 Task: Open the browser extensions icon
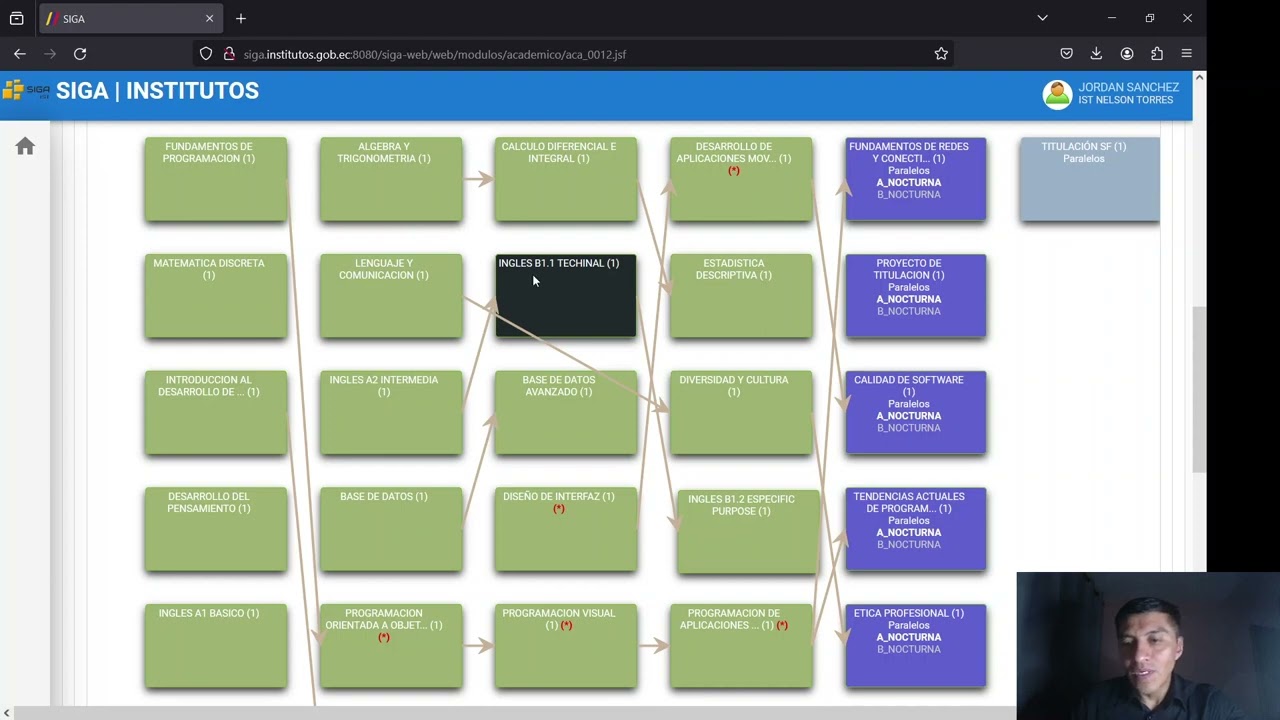click(1157, 54)
